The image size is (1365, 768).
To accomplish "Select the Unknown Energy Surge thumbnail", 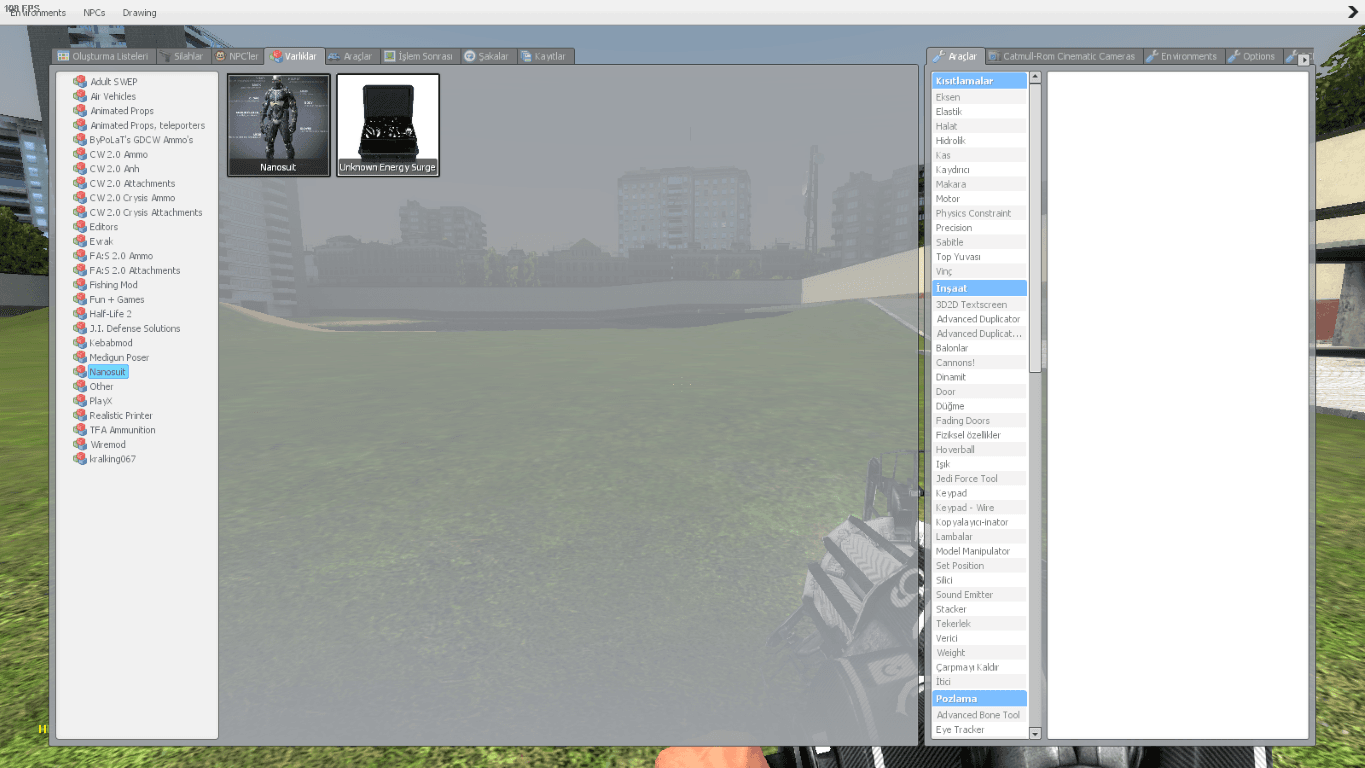I will [x=388, y=125].
